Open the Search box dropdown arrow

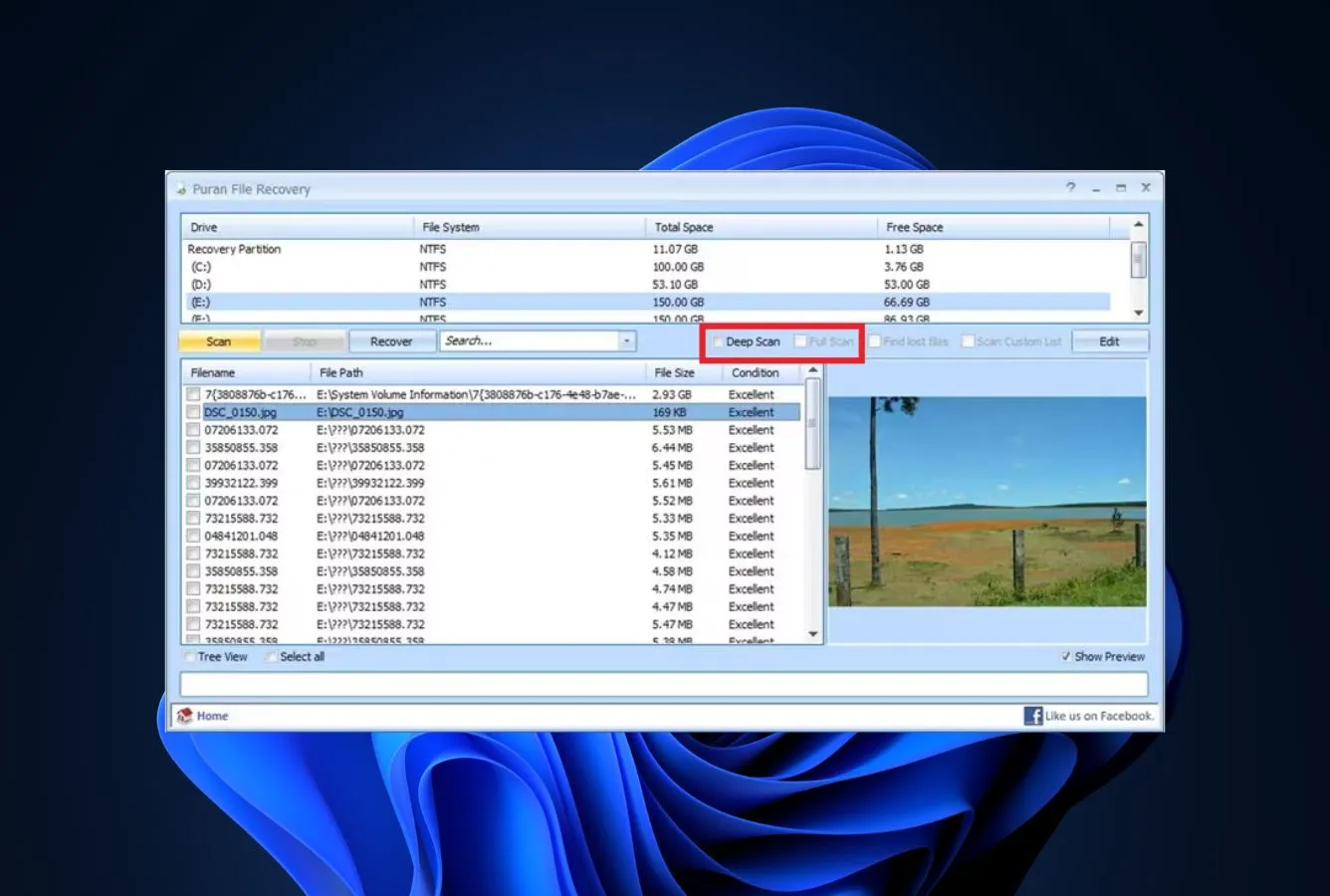click(x=627, y=341)
